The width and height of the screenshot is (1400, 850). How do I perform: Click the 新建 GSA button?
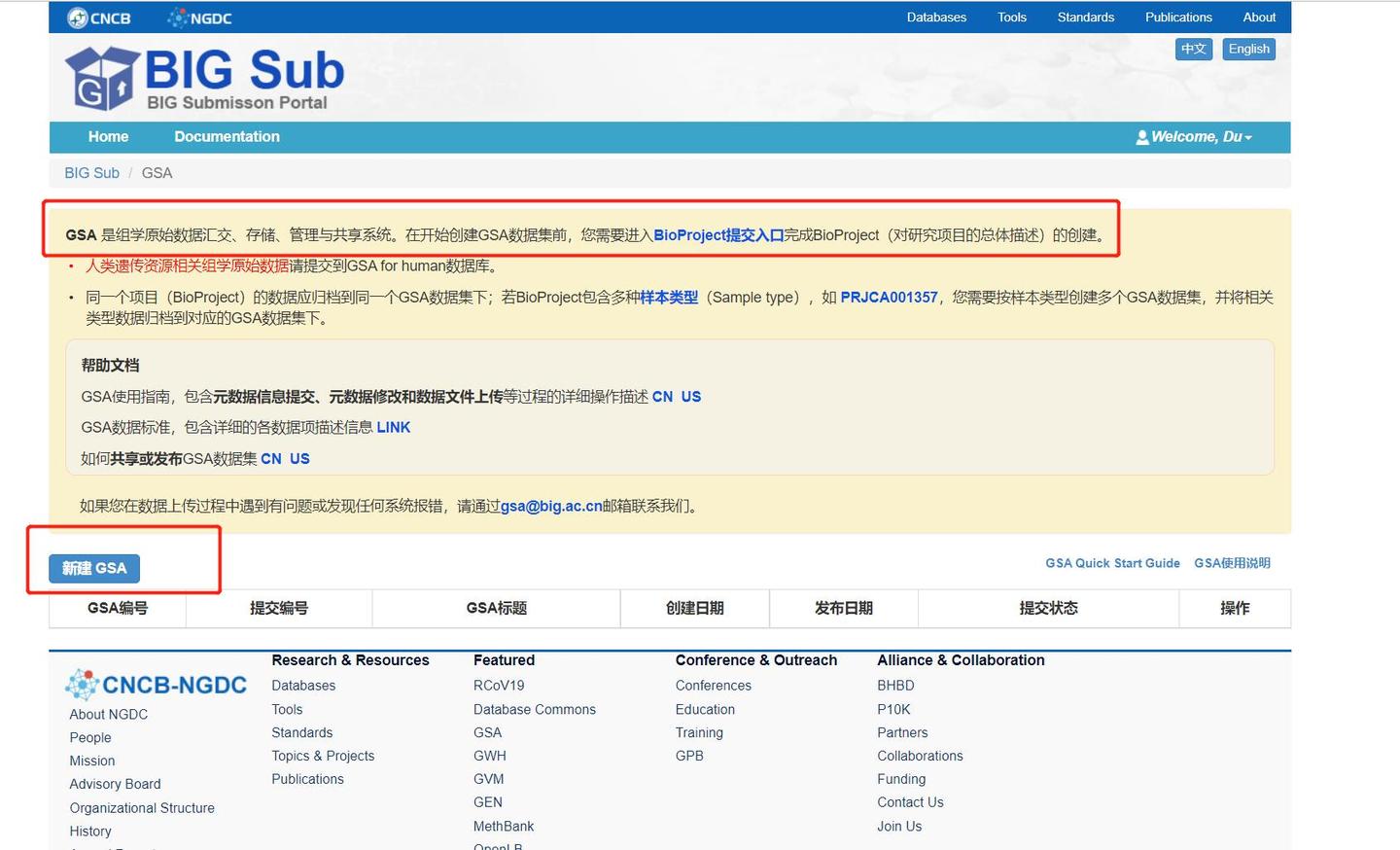pos(94,568)
